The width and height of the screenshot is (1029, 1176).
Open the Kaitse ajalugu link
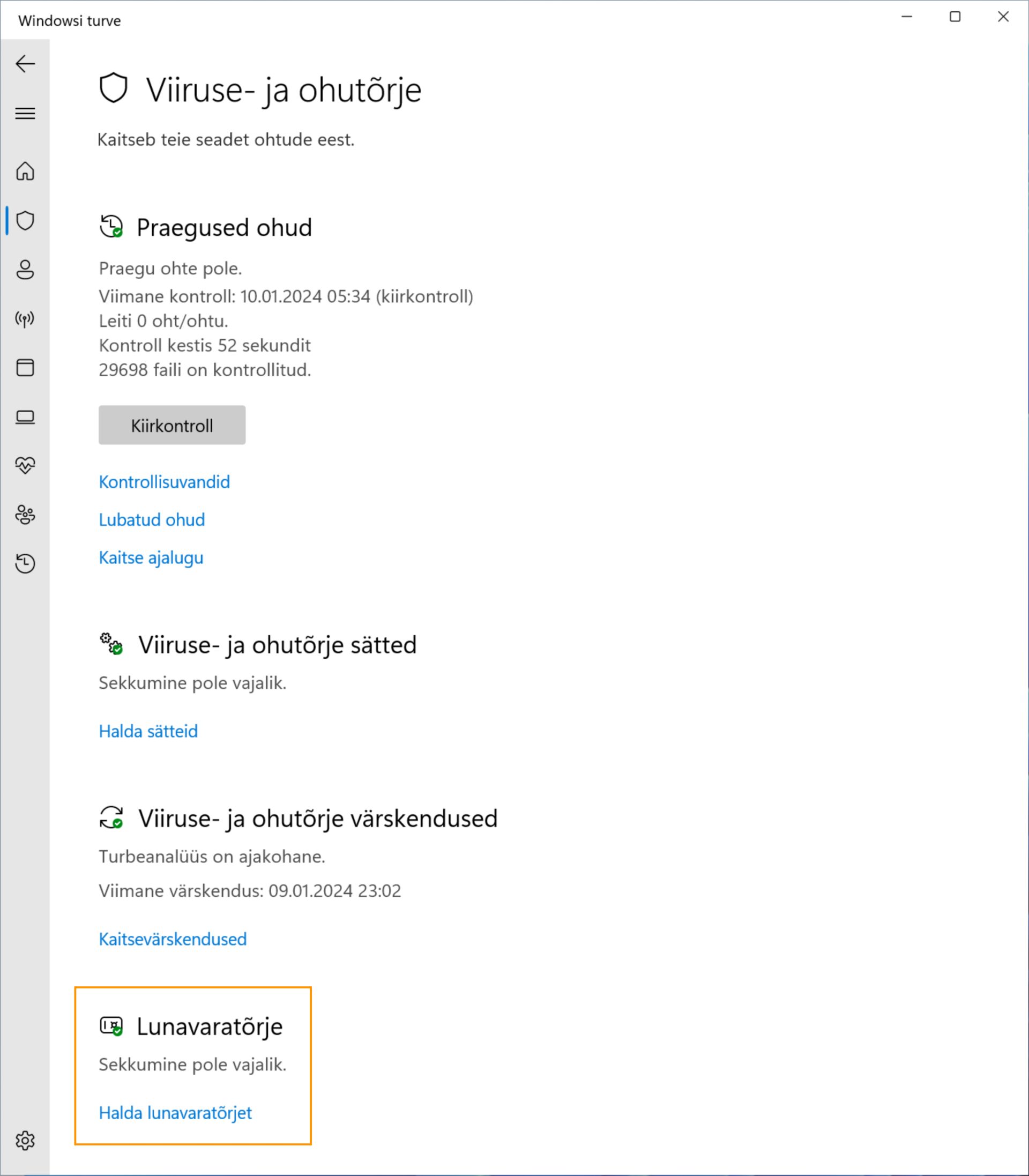pos(151,557)
